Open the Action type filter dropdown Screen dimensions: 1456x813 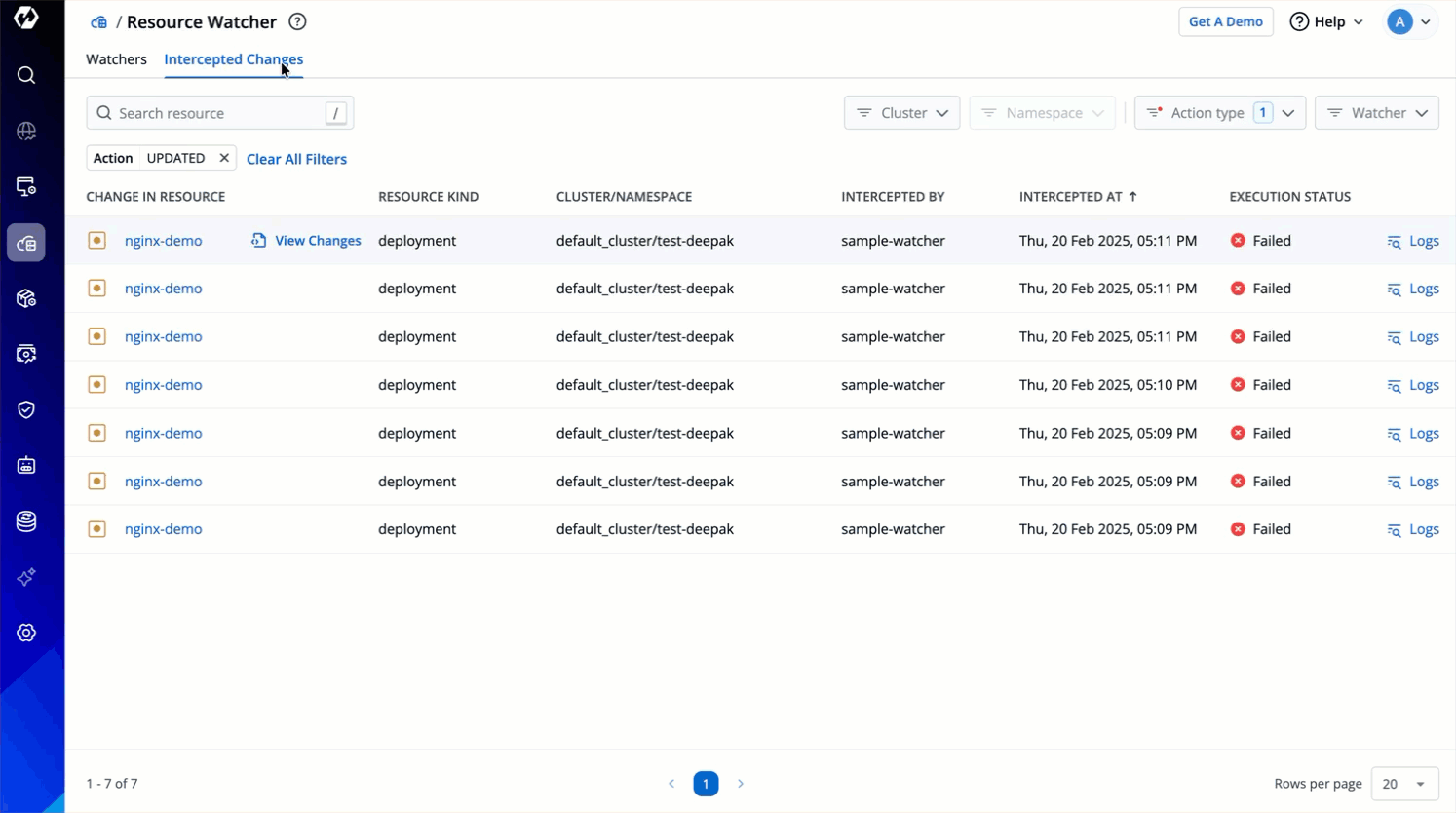pos(1219,113)
